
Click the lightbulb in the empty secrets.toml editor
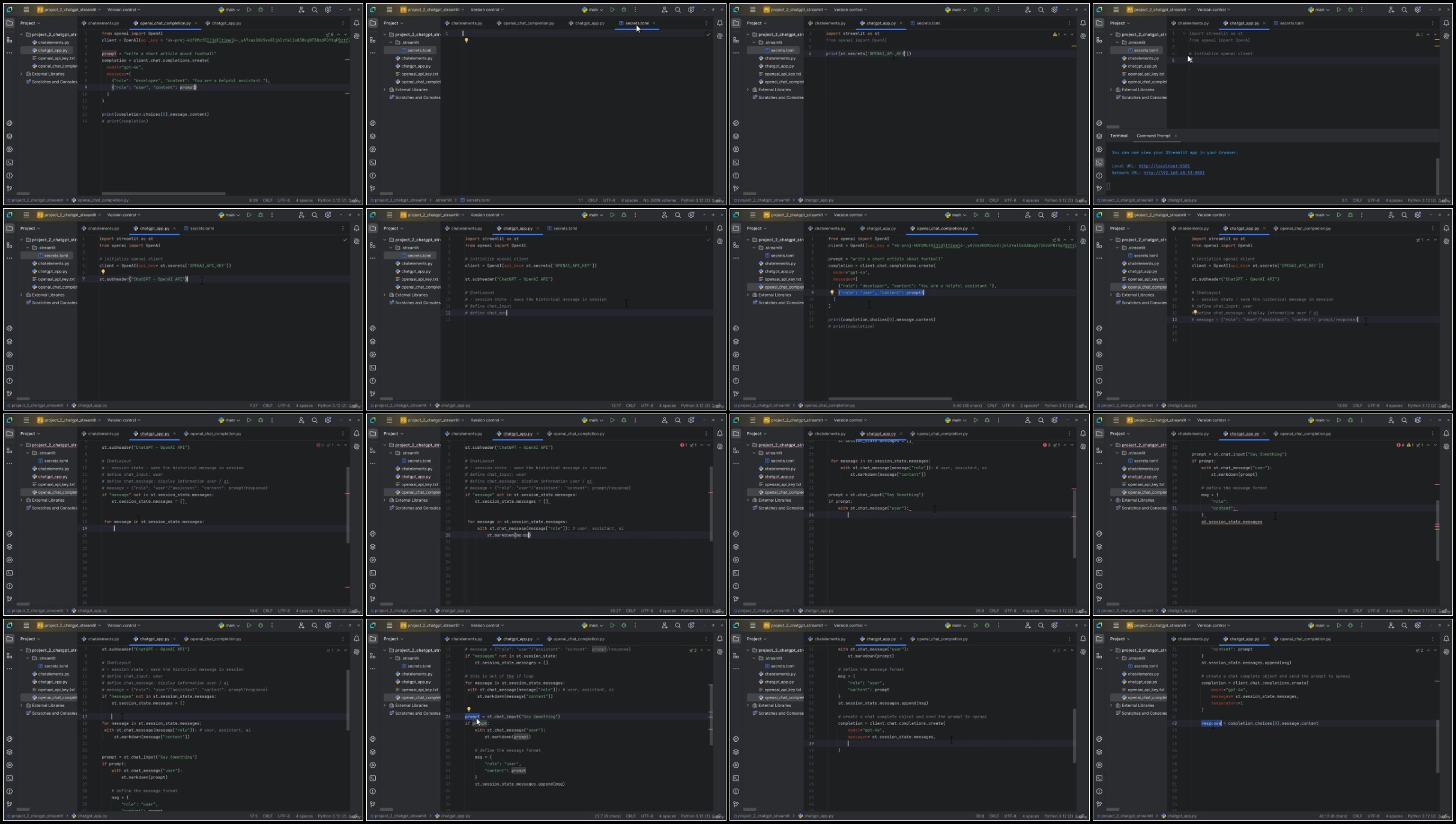point(466,41)
